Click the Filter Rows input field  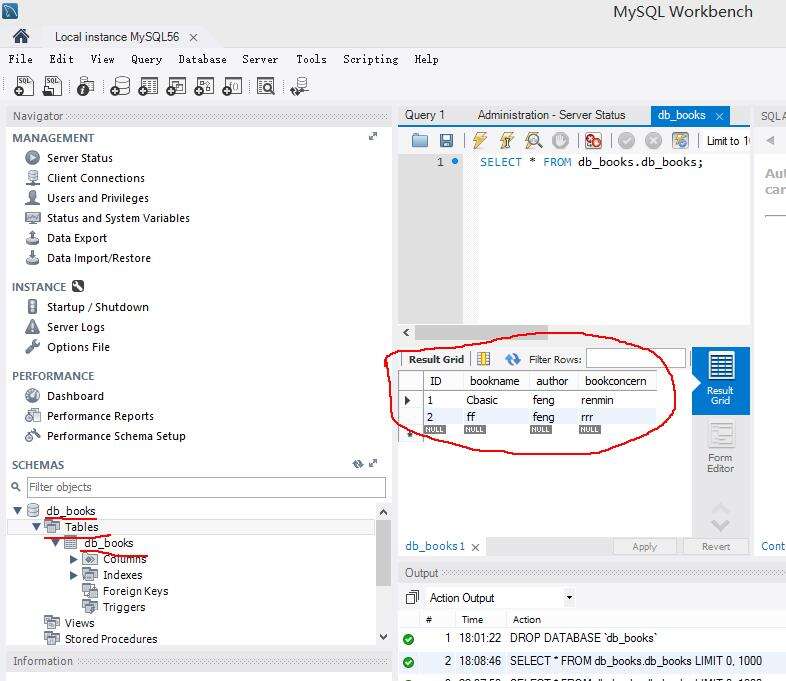(x=635, y=359)
